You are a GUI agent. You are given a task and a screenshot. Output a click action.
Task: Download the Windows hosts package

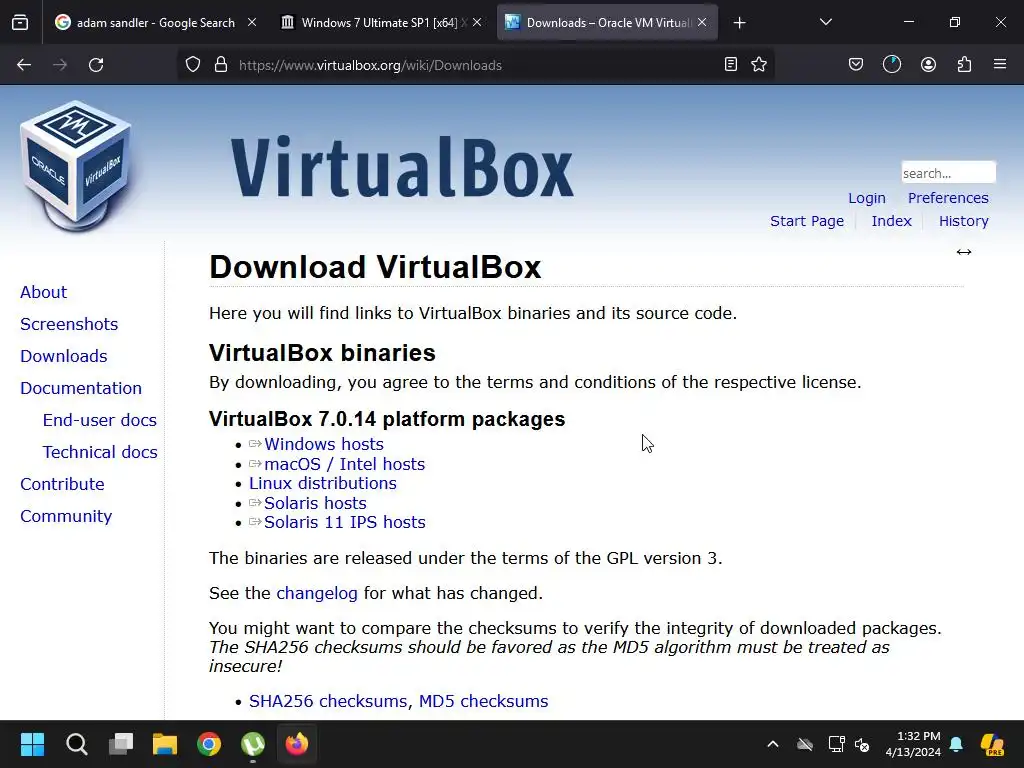point(323,444)
